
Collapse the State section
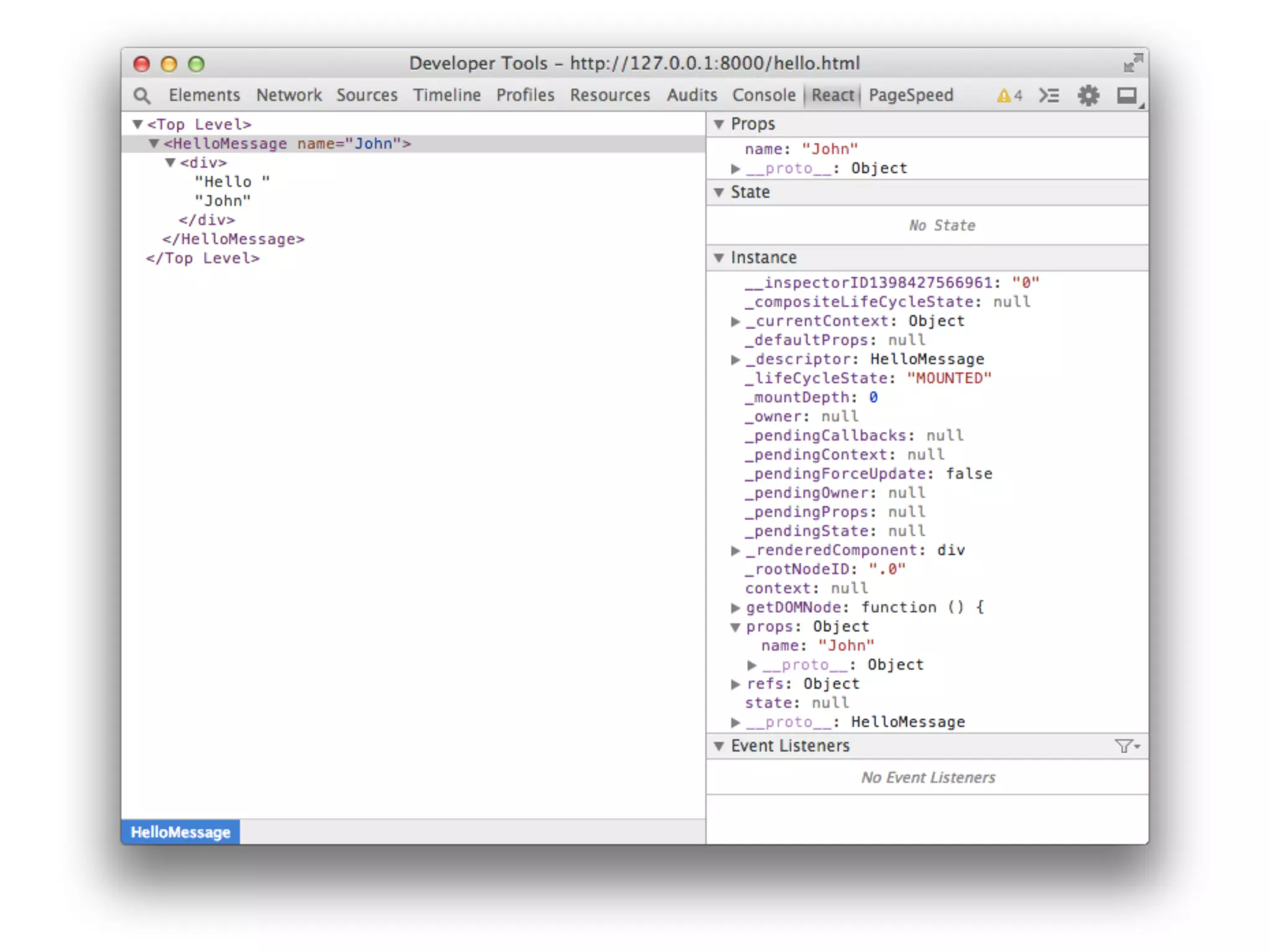click(x=719, y=192)
